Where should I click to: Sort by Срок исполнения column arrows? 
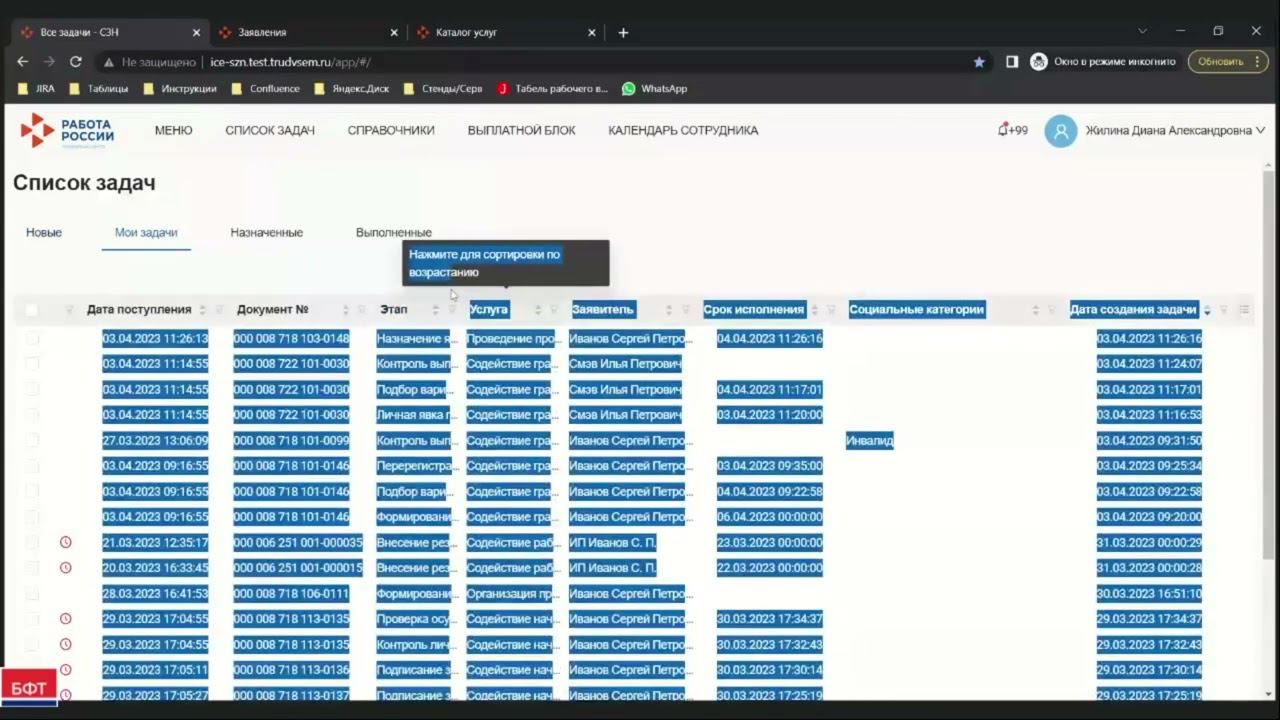click(x=814, y=310)
